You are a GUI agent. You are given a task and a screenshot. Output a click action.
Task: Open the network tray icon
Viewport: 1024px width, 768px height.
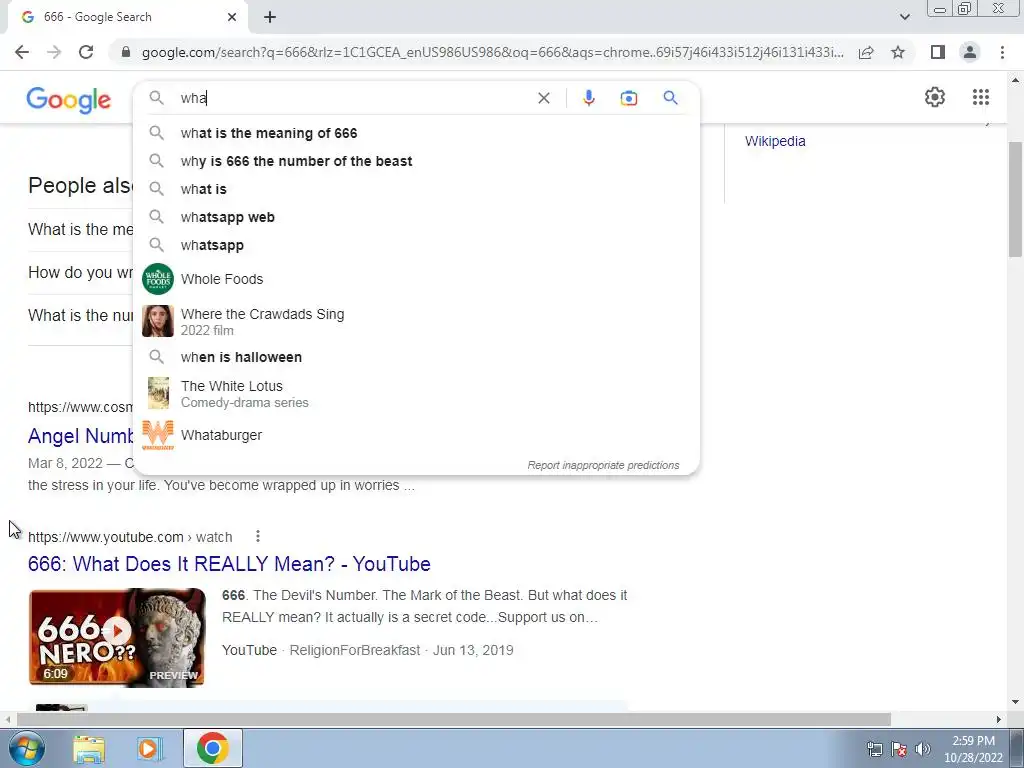coord(874,749)
